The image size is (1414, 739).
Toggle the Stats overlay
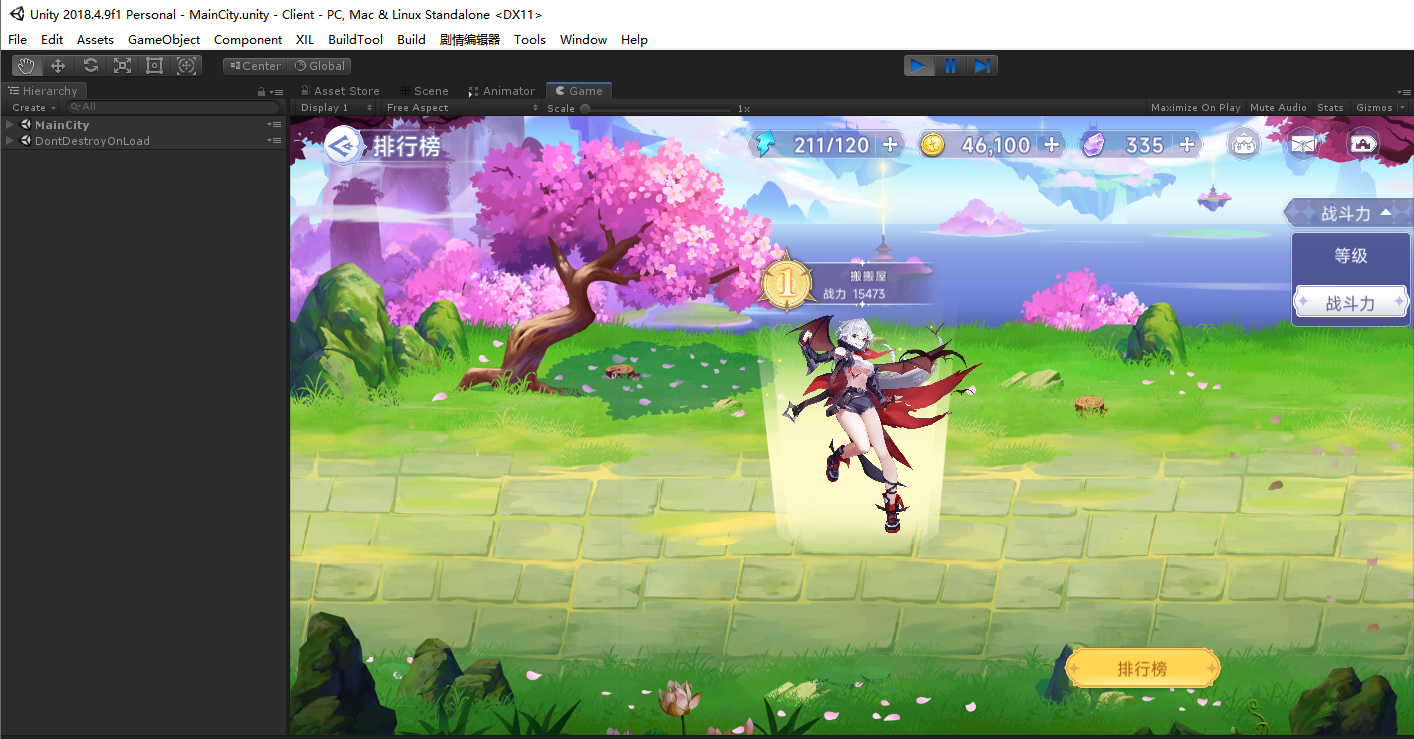1330,108
